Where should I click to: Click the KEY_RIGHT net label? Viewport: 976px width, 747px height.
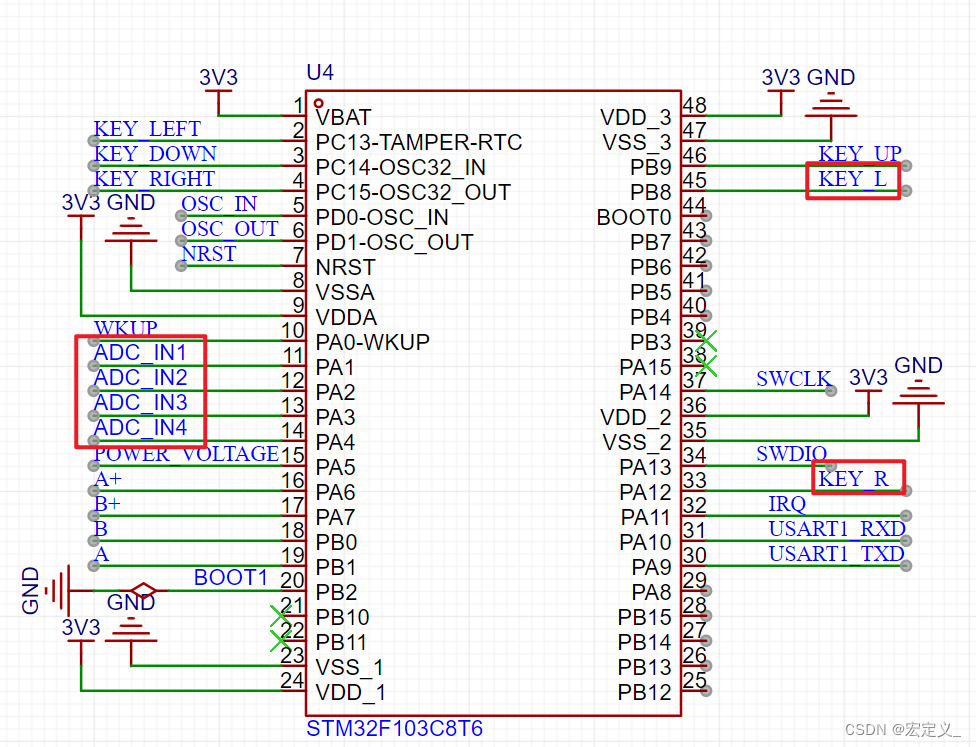(154, 179)
